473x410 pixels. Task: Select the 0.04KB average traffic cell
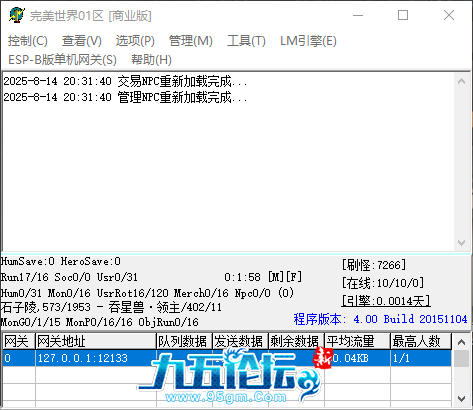[357, 358]
